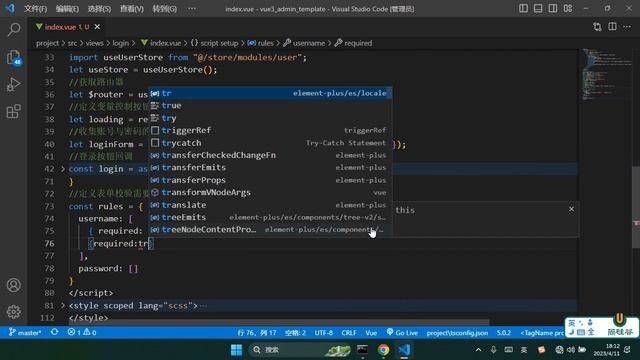Select 'transferCheckedChangeFn' suggestion
This screenshot has width=640, height=360.
click(x=270, y=155)
